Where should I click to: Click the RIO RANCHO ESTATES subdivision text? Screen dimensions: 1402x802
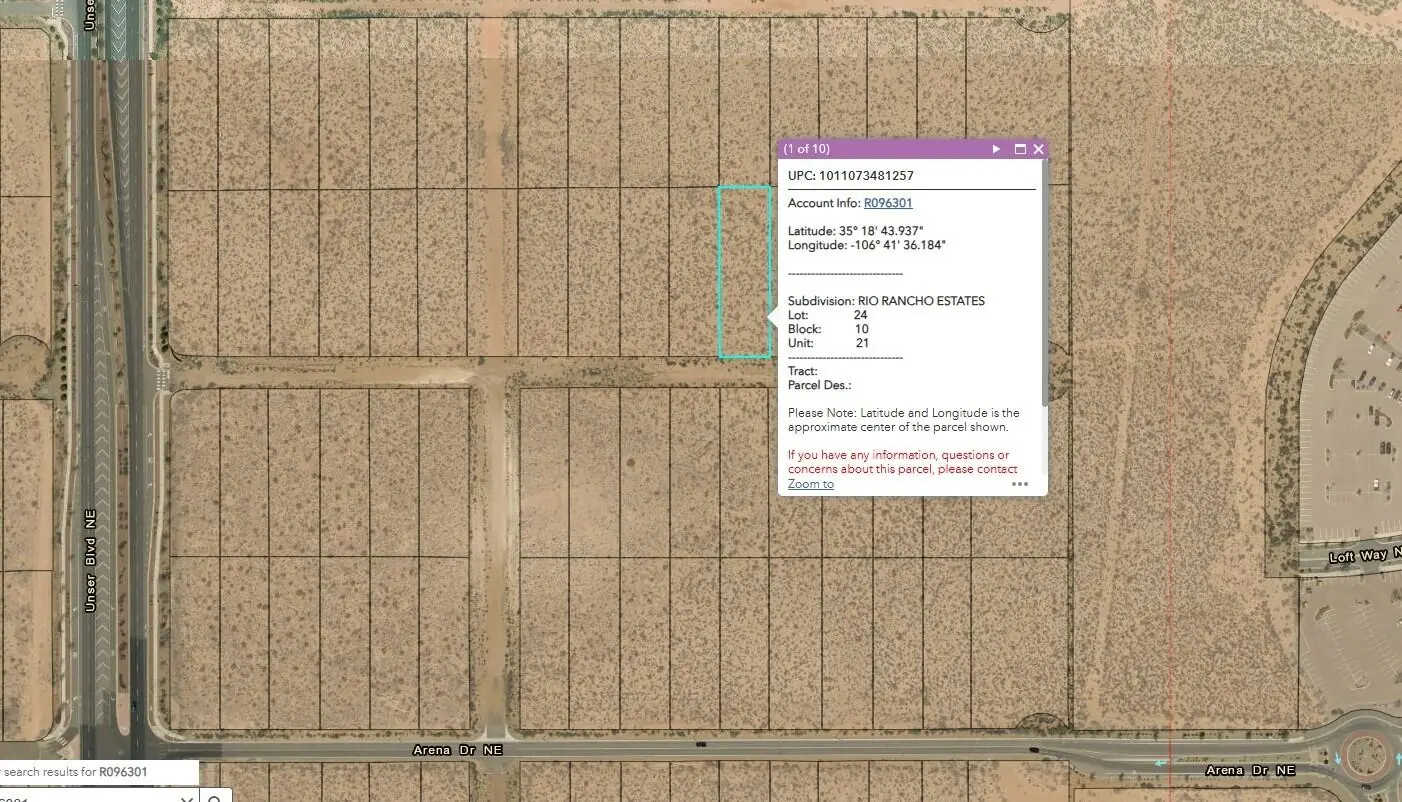click(921, 301)
